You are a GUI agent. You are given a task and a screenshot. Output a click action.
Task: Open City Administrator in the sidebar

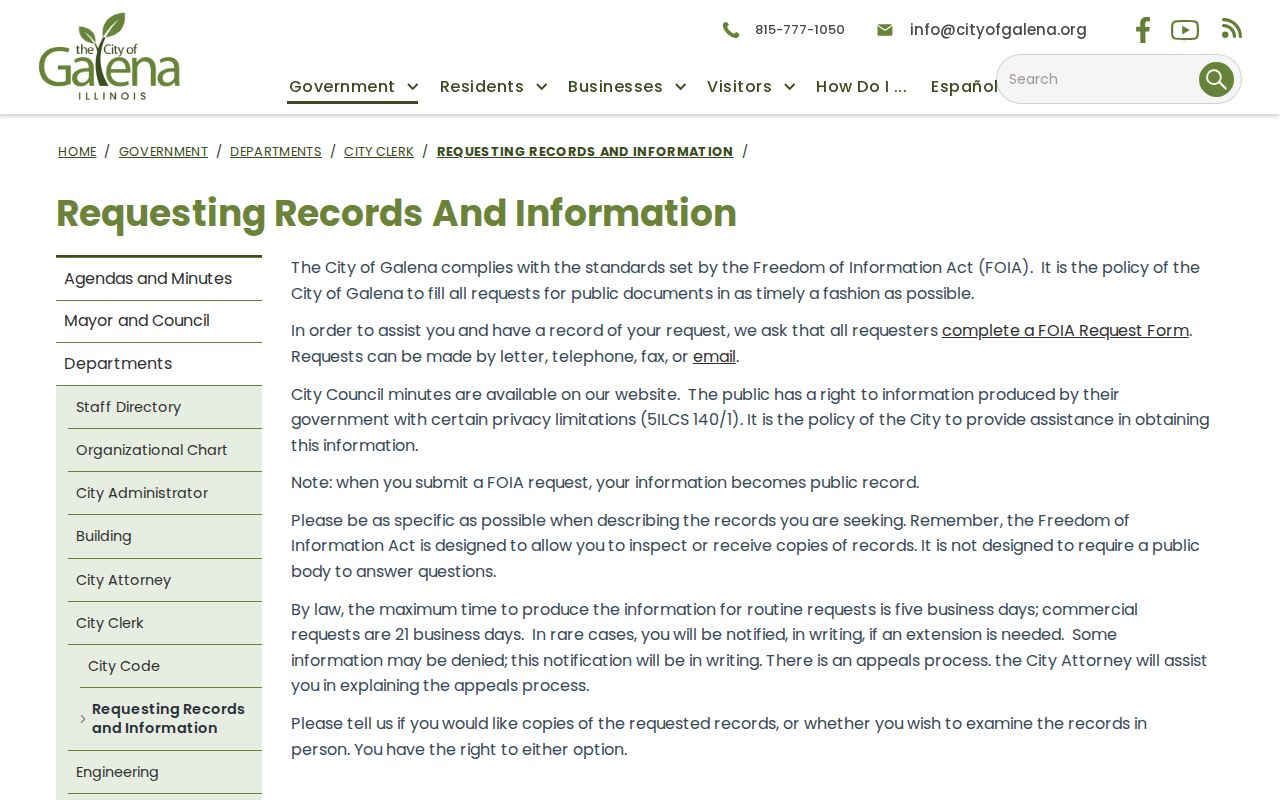click(x=165, y=493)
